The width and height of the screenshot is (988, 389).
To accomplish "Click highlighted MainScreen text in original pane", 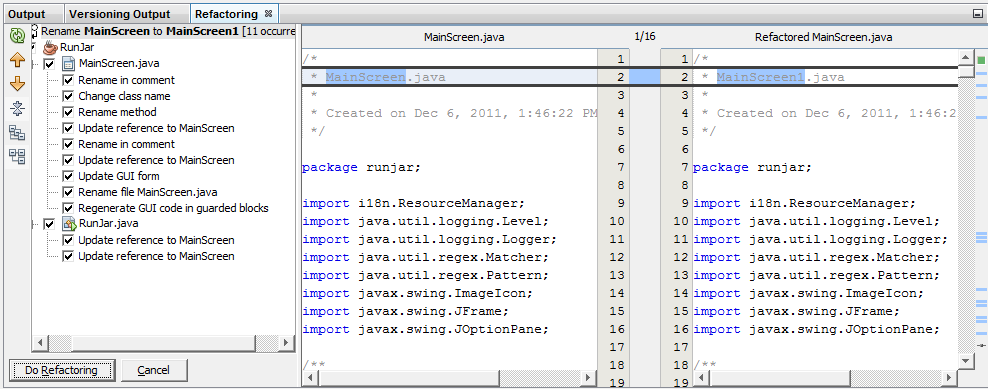I will click(365, 78).
